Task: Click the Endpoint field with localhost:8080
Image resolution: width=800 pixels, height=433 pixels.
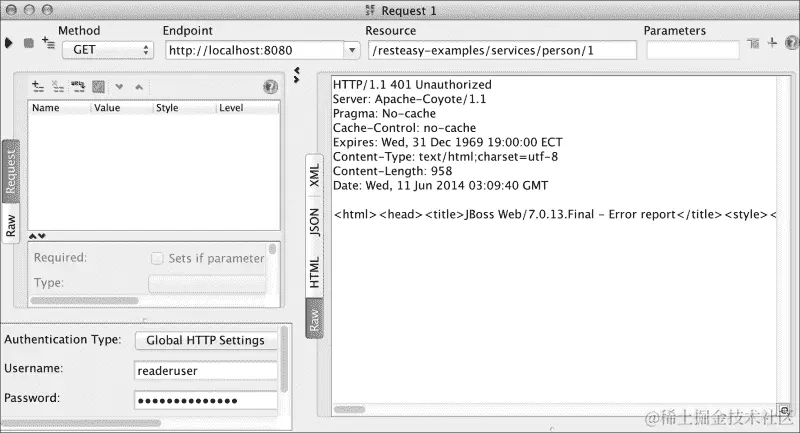Action: pyautogui.click(x=254, y=50)
